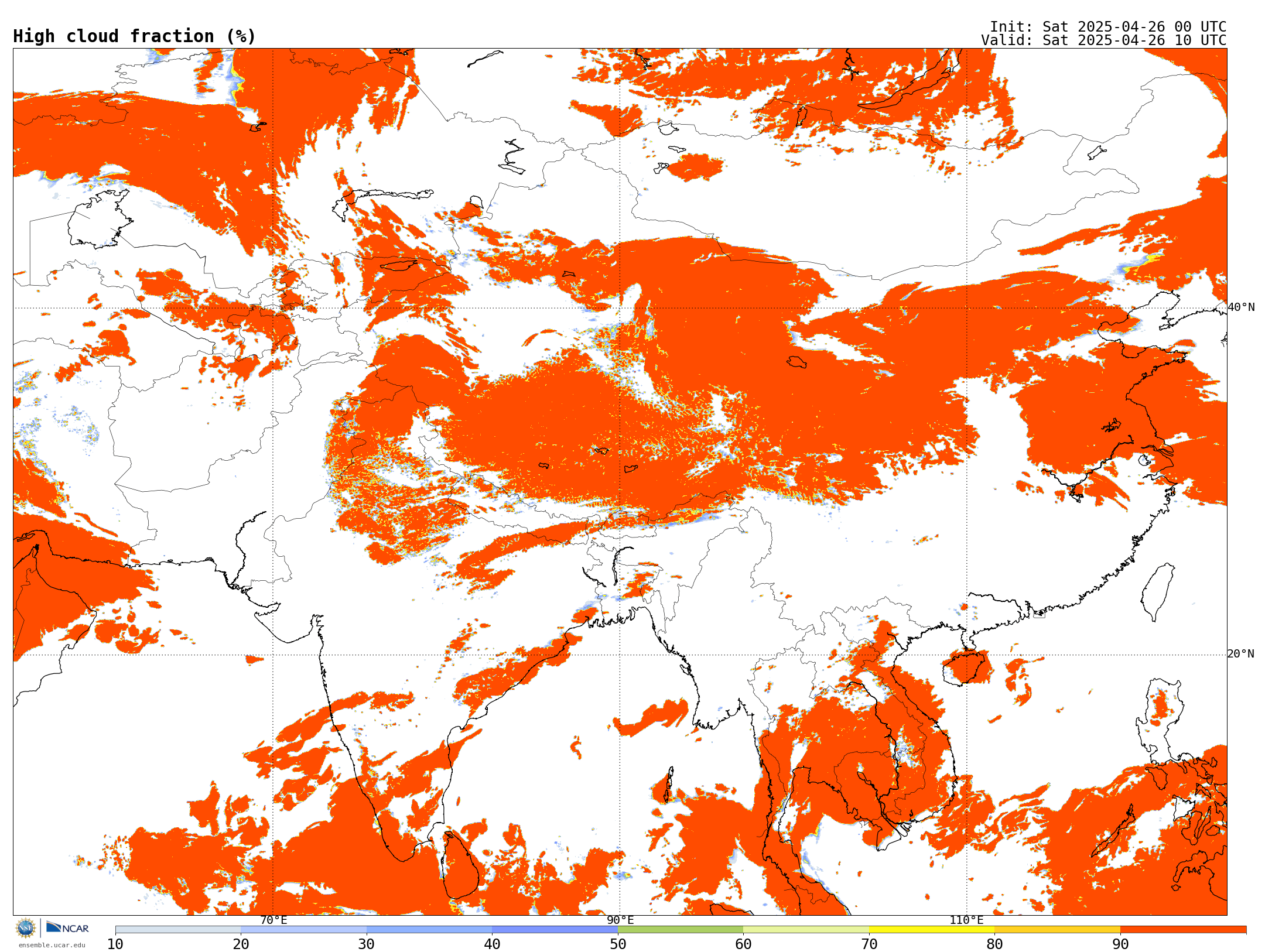Click the 70–80 yellow color segment
1265x952 pixels.
tap(932, 929)
